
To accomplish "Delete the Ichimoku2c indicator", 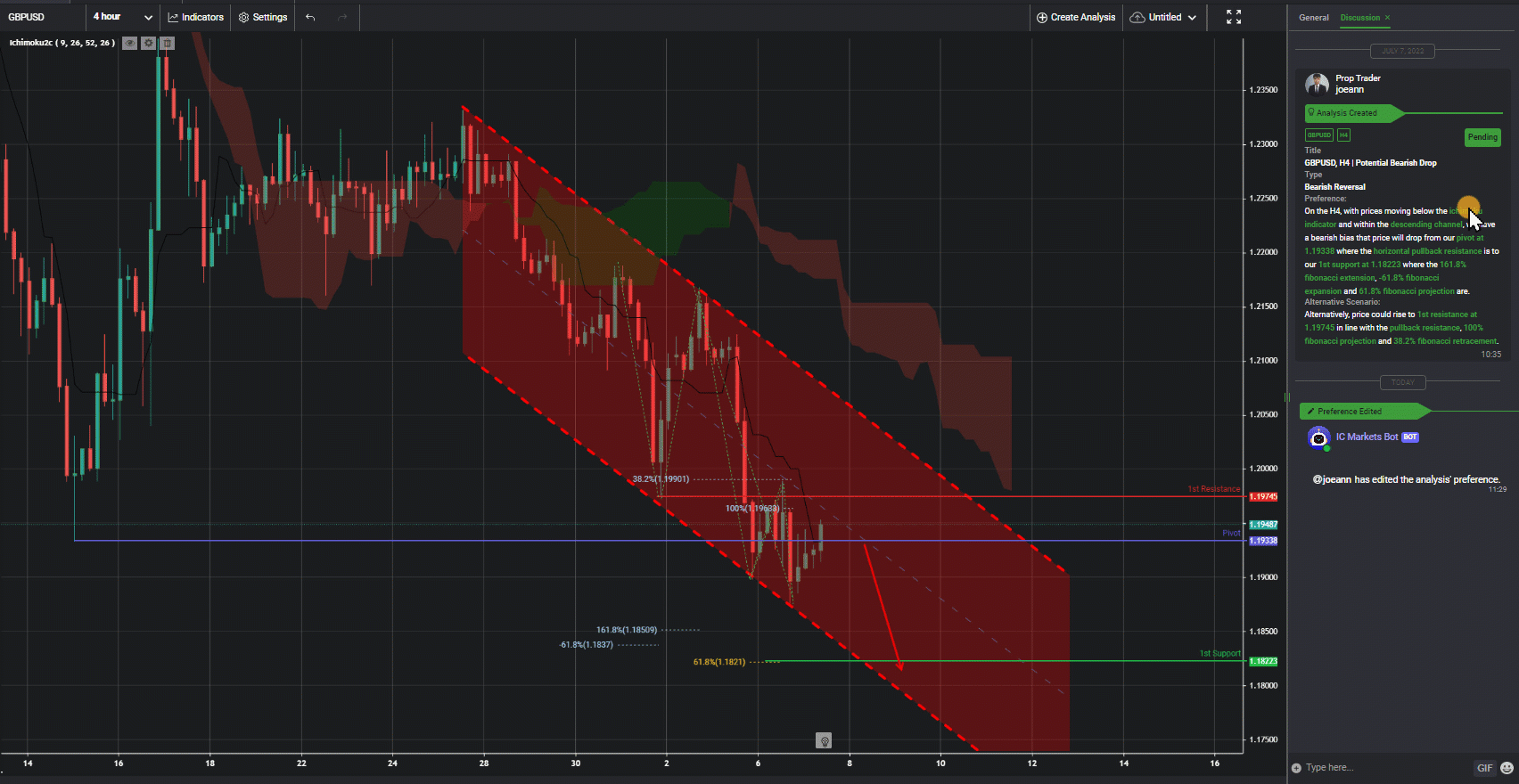I will click(167, 43).
